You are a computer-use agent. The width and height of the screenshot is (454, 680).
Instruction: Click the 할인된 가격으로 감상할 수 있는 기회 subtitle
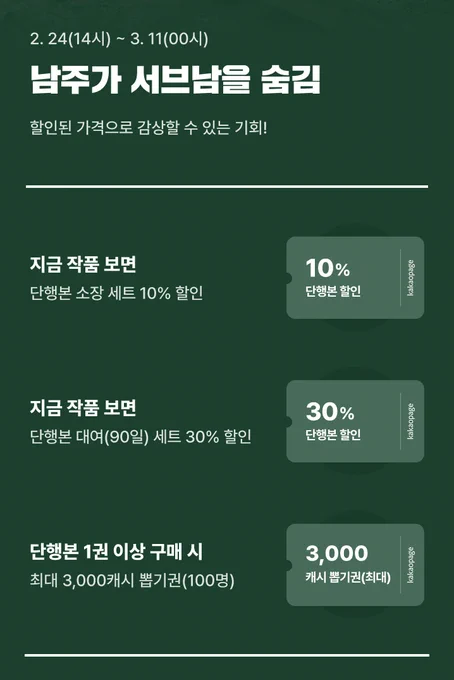149,128
